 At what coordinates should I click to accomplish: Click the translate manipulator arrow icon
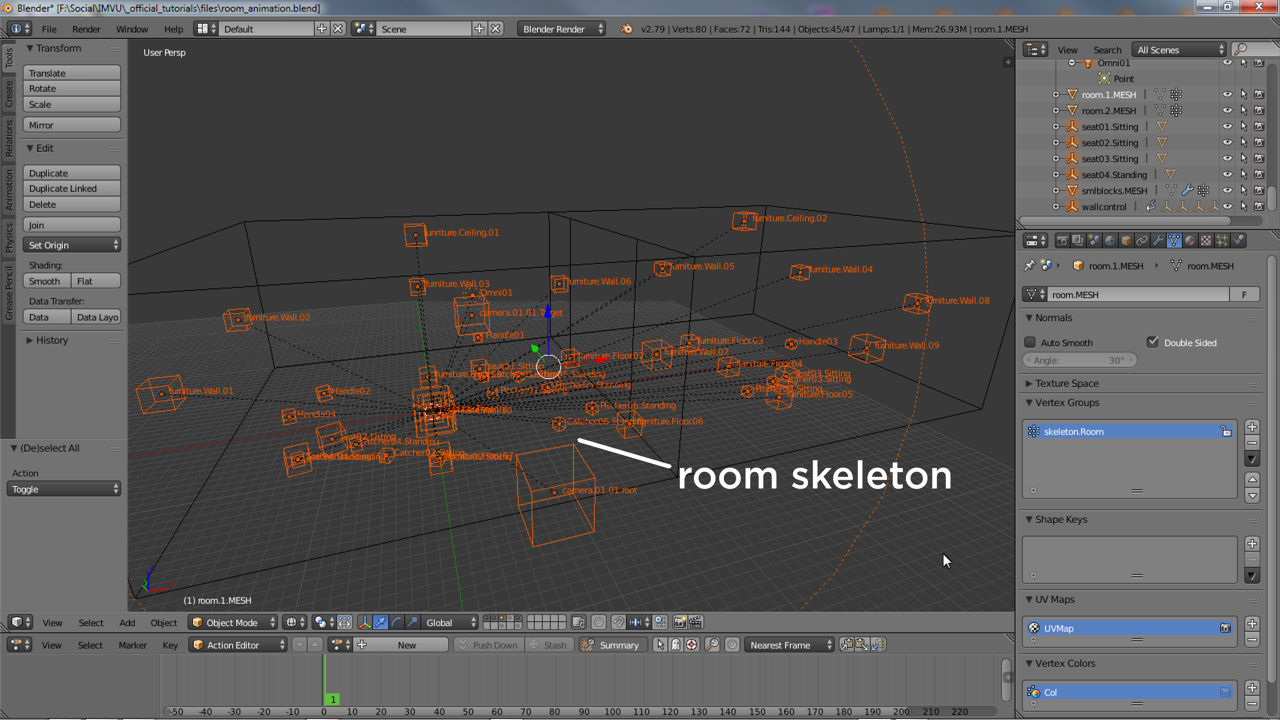(380, 622)
